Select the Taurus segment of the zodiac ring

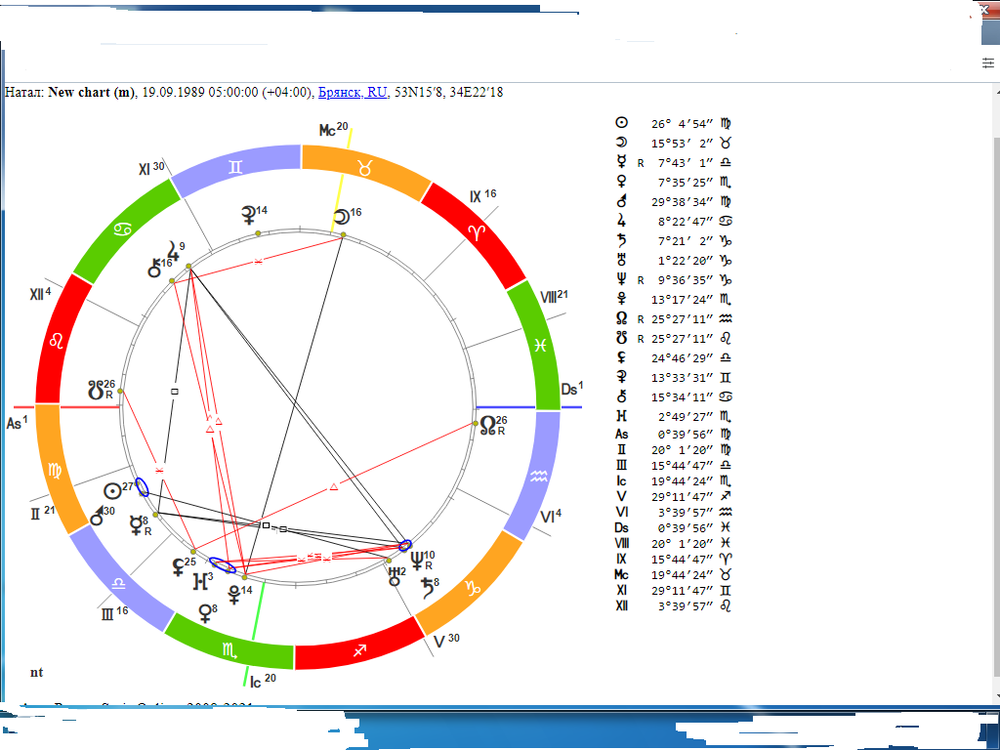coord(365,169)
